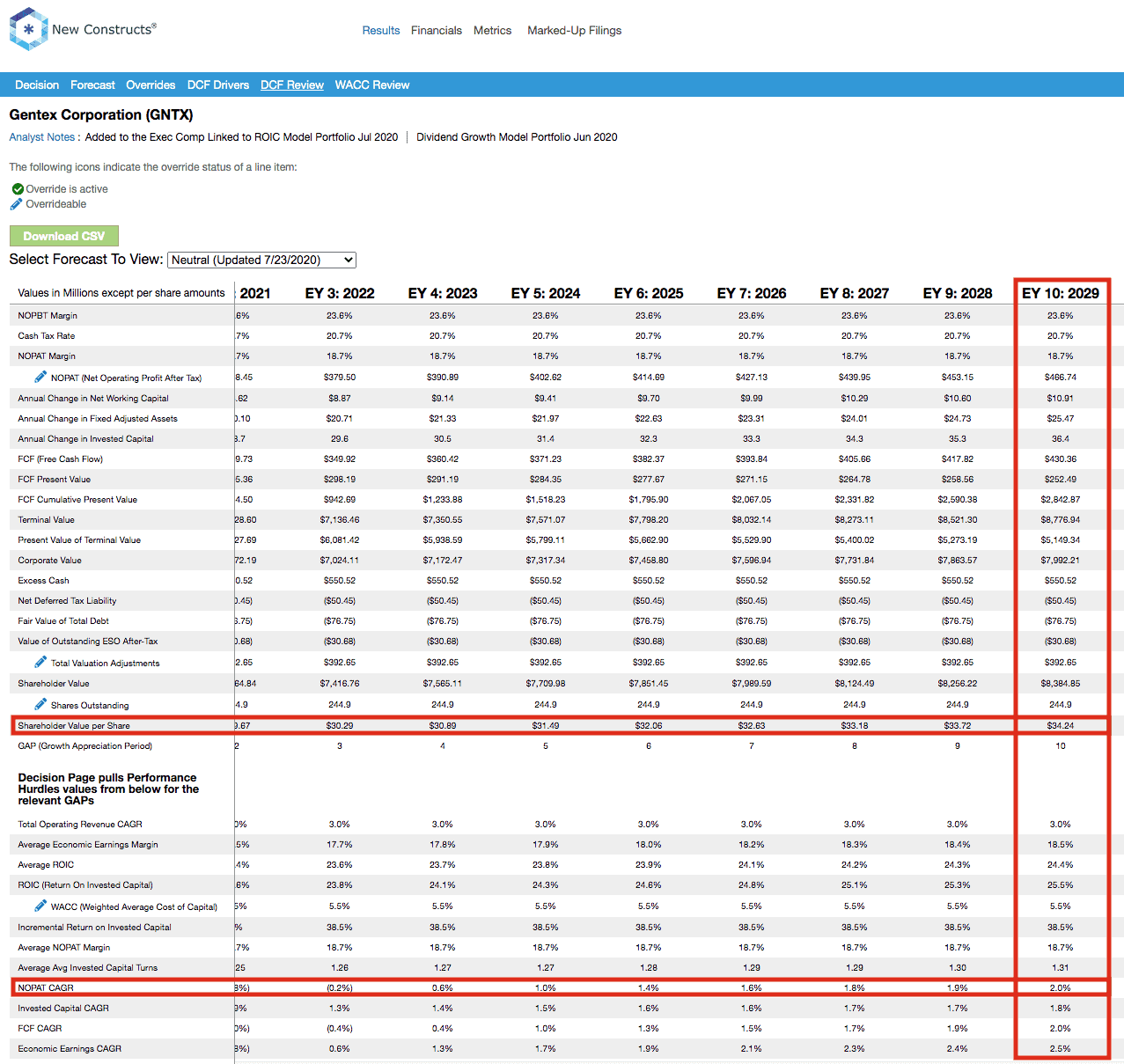Screen dimensions: 1124x1064
Task: Click the Incremental Return on Invested Capital label
Action: [x=94, y=927]
